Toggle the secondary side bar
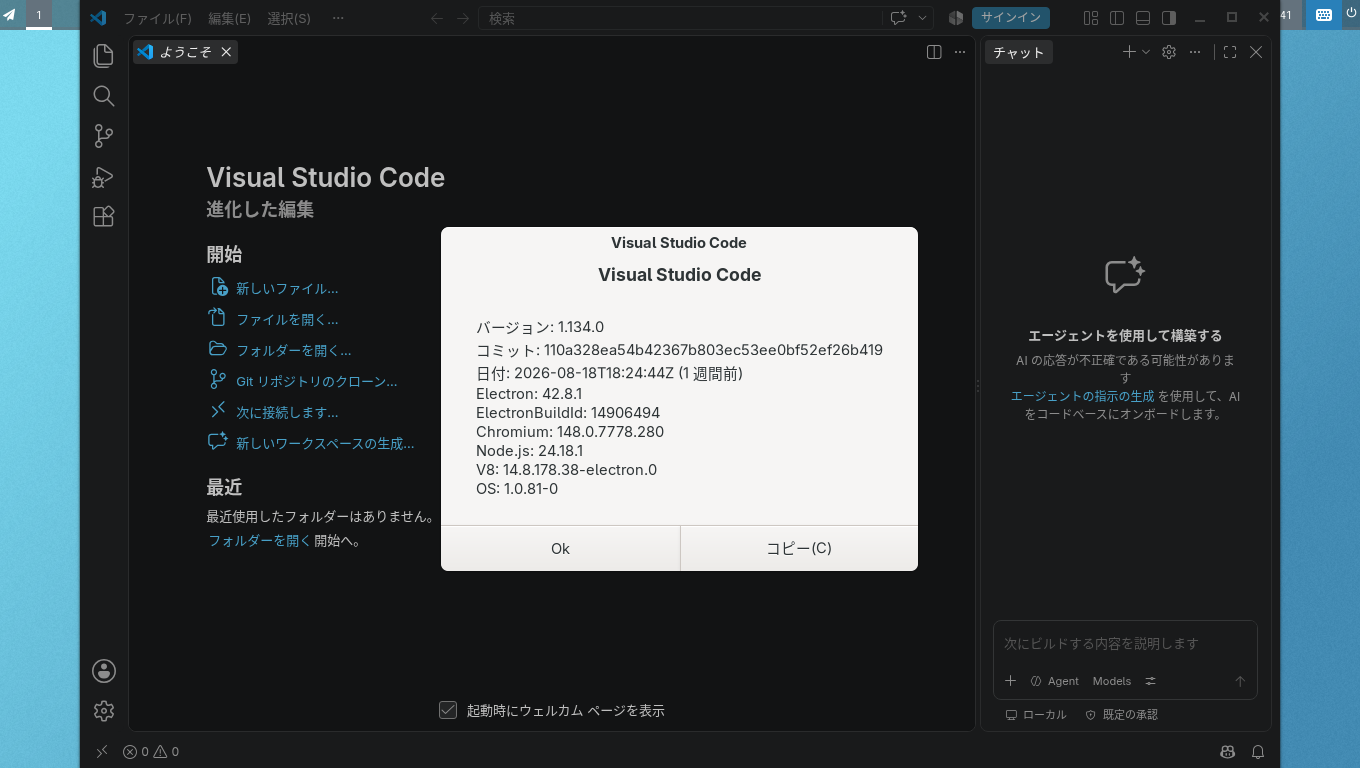The width and height of the screenshot is (1360, 768). click(x=1168, y=18)
